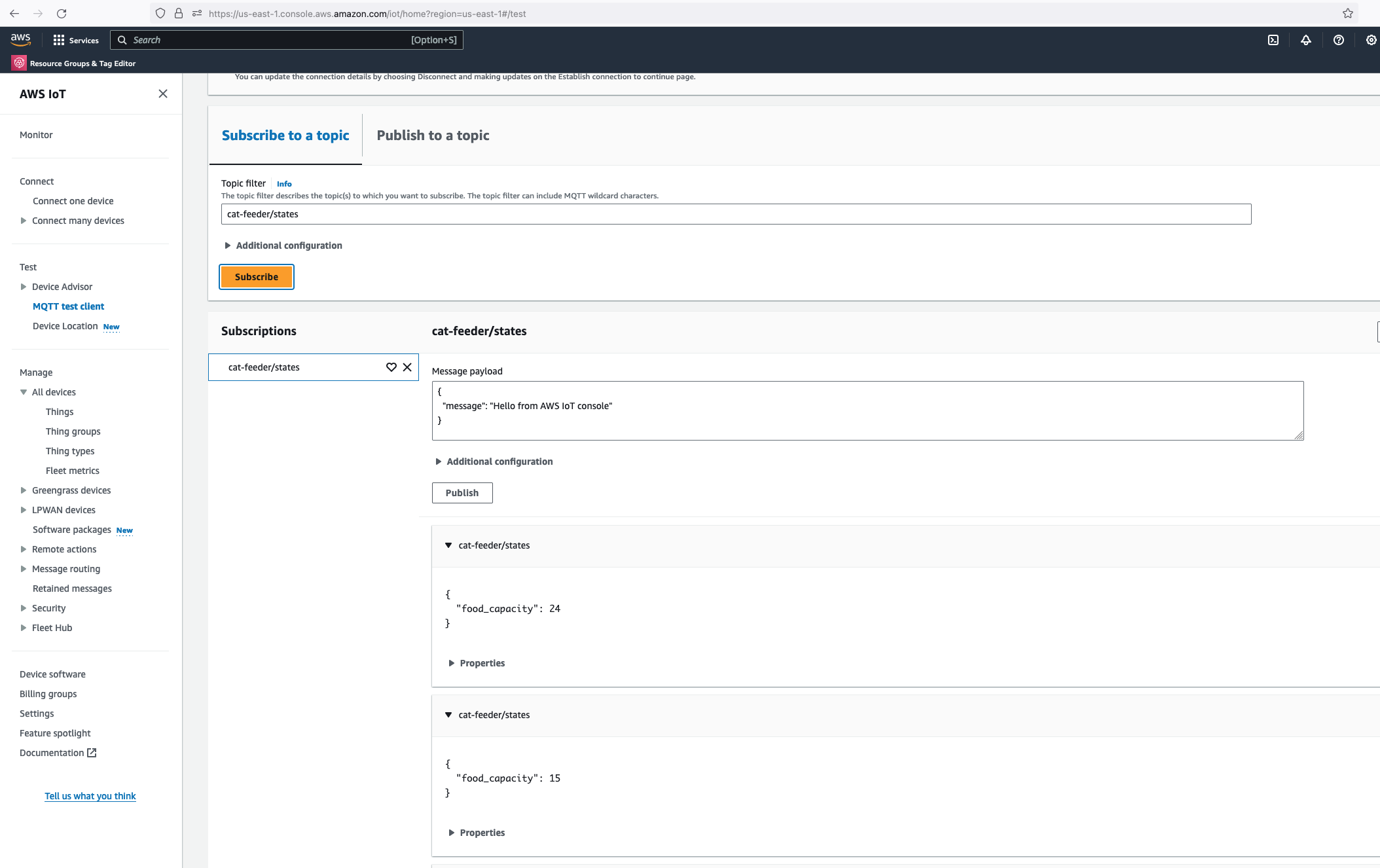1380x868 pixels.
Task: Expand Fleet Hub in sidebar
Action: pyautogui.click(x=24, y=628)
